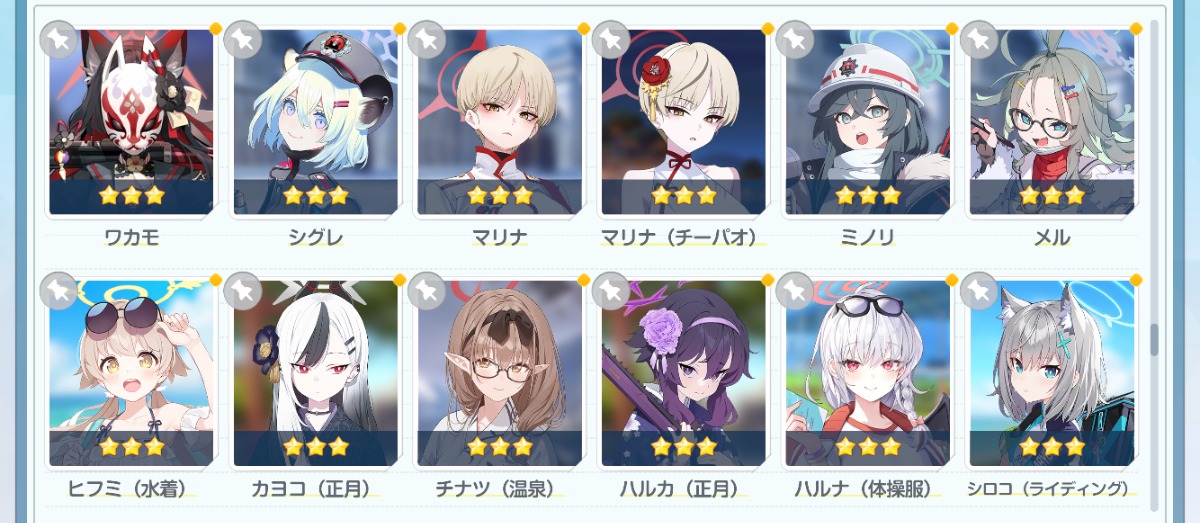The image size is (1200, 523).
Task: Click the pin icon on チナツ(温泉) card
Action: (426, 290)
